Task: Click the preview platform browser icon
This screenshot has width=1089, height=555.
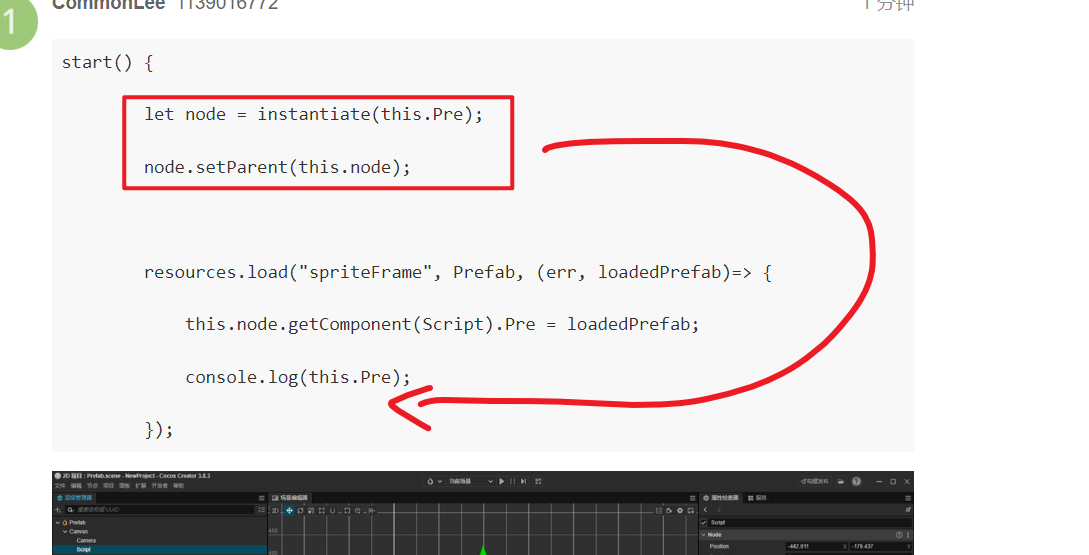Action: (x=430, y=481)
